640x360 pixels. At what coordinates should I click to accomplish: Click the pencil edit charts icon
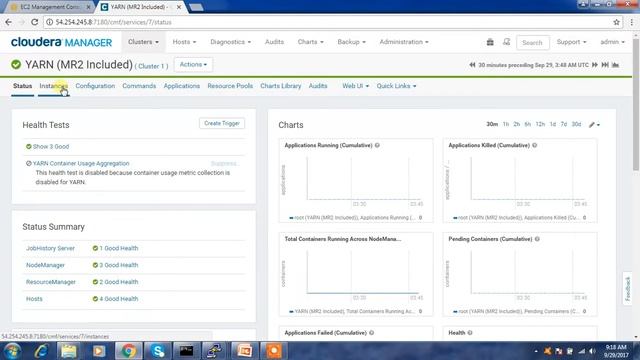coord(594,124)
